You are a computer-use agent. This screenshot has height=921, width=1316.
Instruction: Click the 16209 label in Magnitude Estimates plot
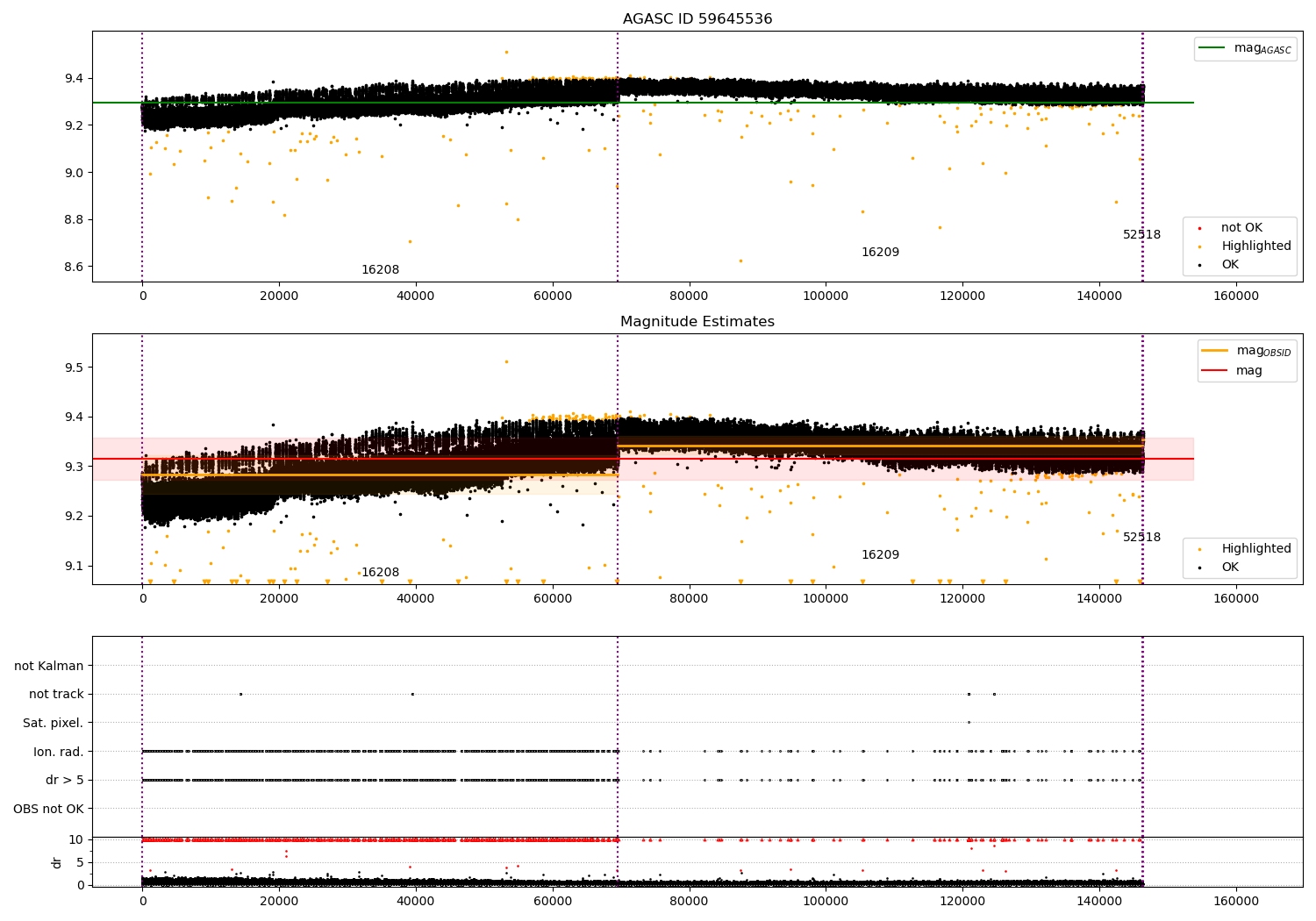coord(880,555)
